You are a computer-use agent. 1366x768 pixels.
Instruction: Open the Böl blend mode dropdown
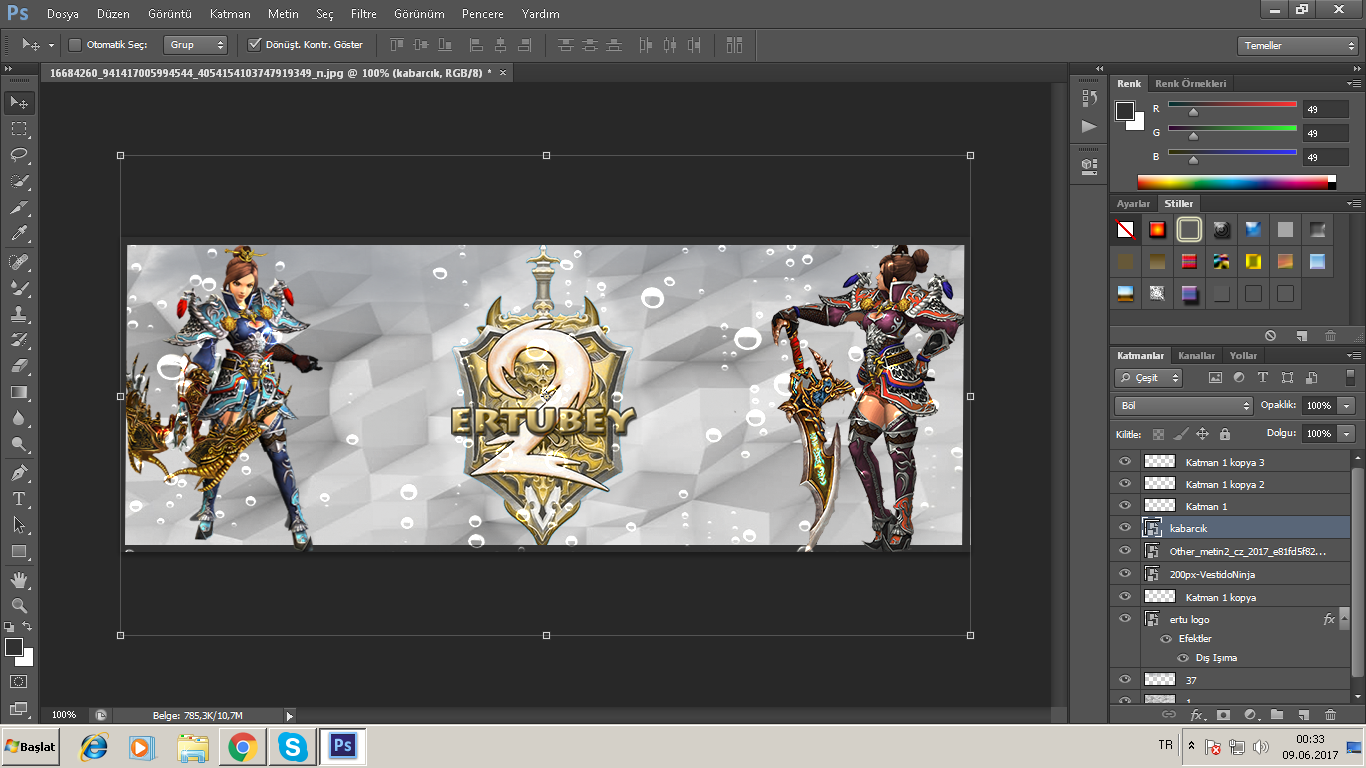click(1184, 406)
